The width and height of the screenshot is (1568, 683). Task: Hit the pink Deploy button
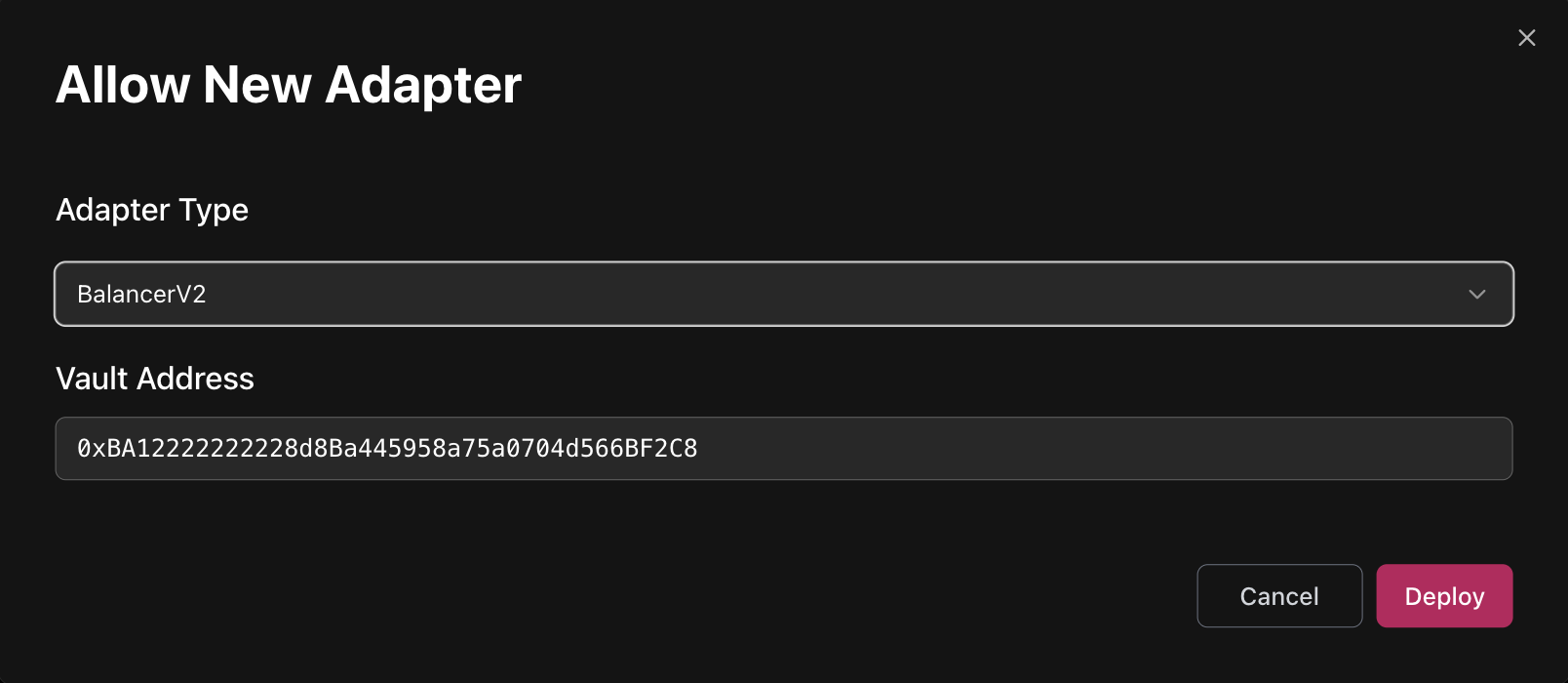(1443, 596)
